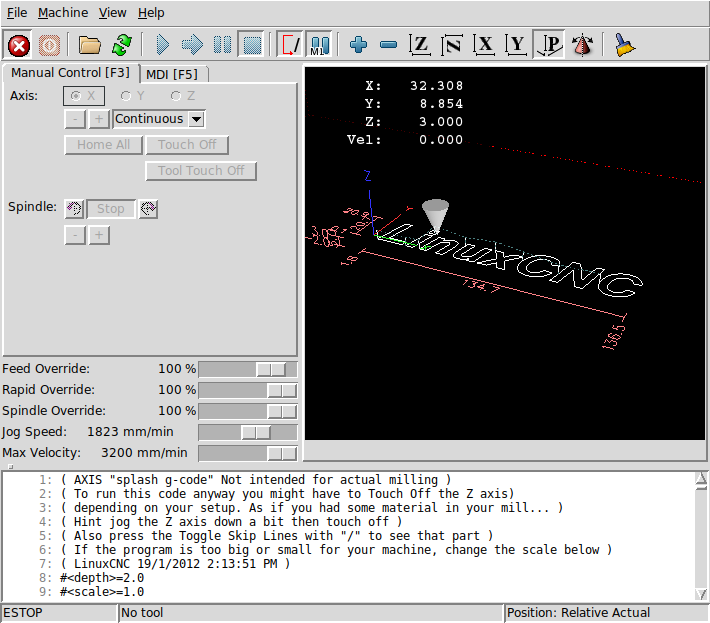Screen dimensions: 710x623
Task: Switch to MDI tab
Action: 172,74
